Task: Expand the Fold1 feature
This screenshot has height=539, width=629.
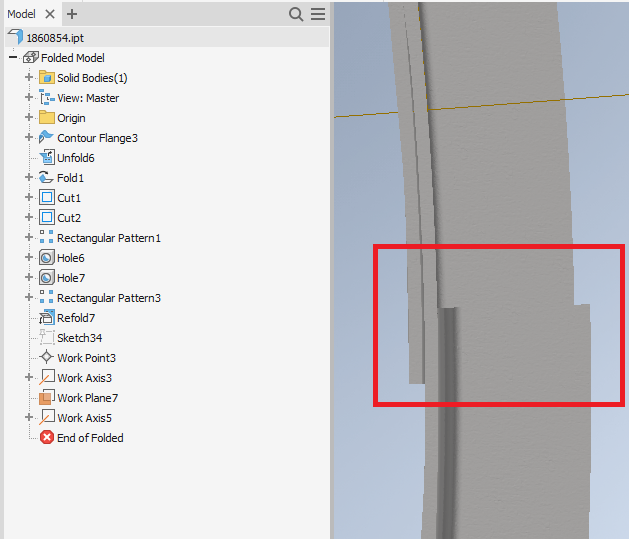Action: (29, 177)
